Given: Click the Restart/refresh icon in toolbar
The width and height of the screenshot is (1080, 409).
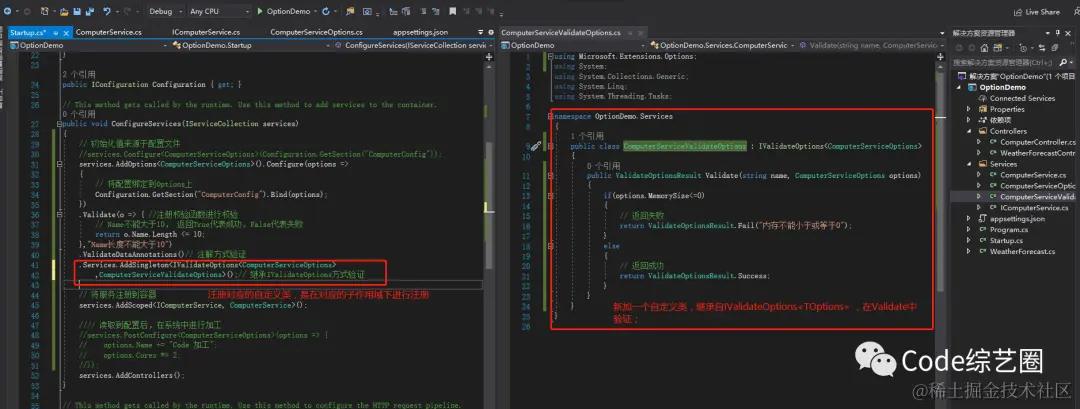Looking at the screenshot, I should tap(325, 12).
